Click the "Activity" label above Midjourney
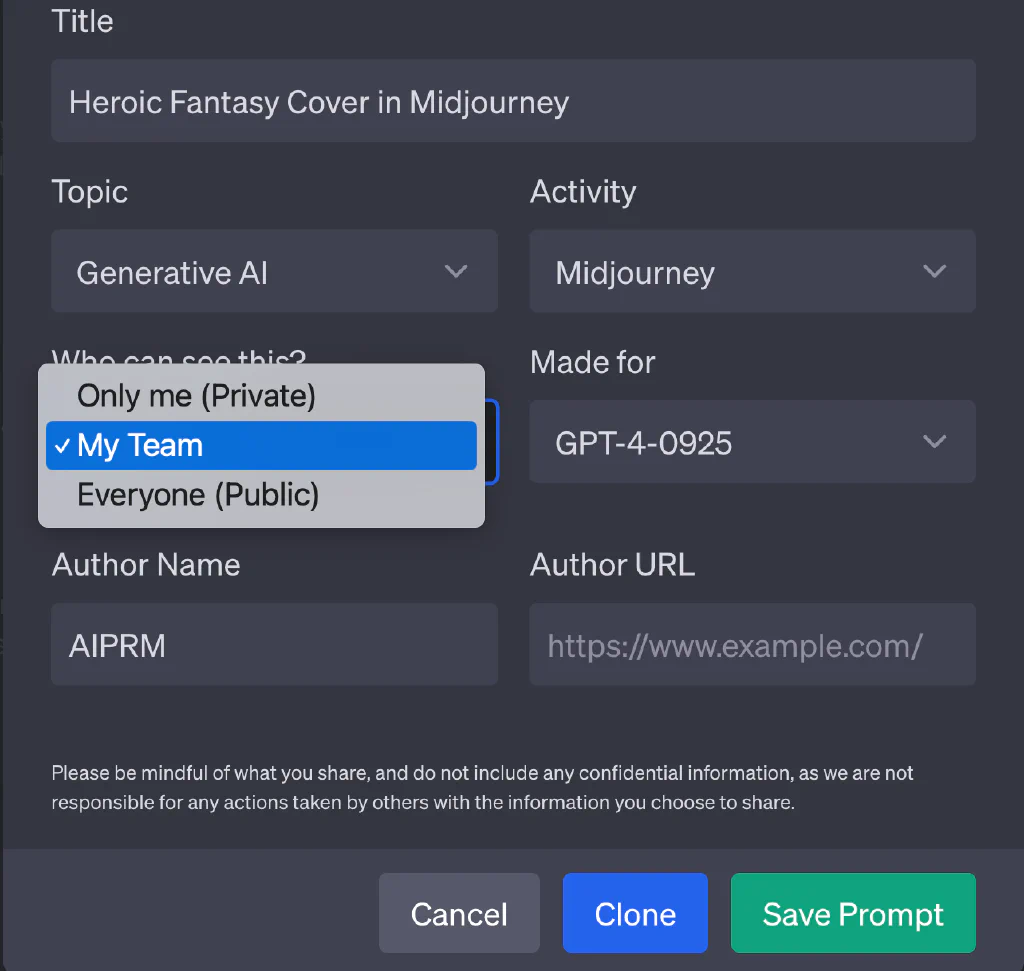Viewport: 1024px width, 971px height. click(x=583, y=192)
